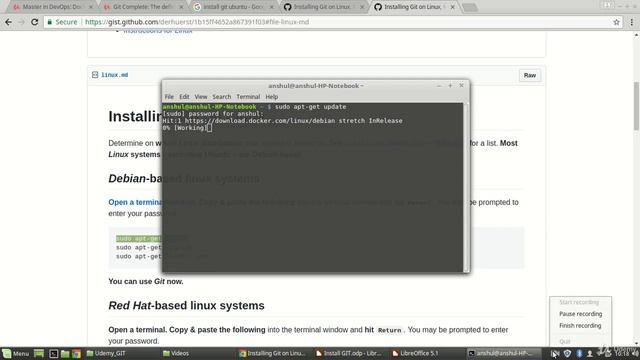This screenshot has height=360, width=640.
Task: Open the Terminal Edit menu
Action: click(x=184, y=97)
